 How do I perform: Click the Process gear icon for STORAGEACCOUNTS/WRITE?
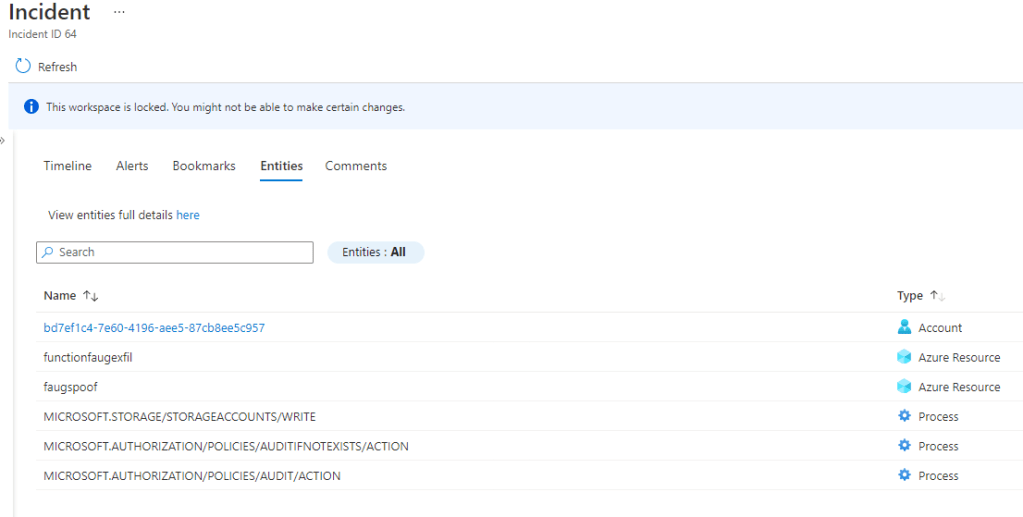(905, 416)
